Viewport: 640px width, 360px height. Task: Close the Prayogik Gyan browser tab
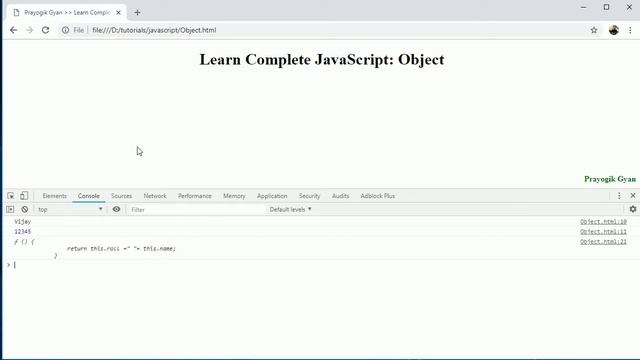(x=118, y=13)
